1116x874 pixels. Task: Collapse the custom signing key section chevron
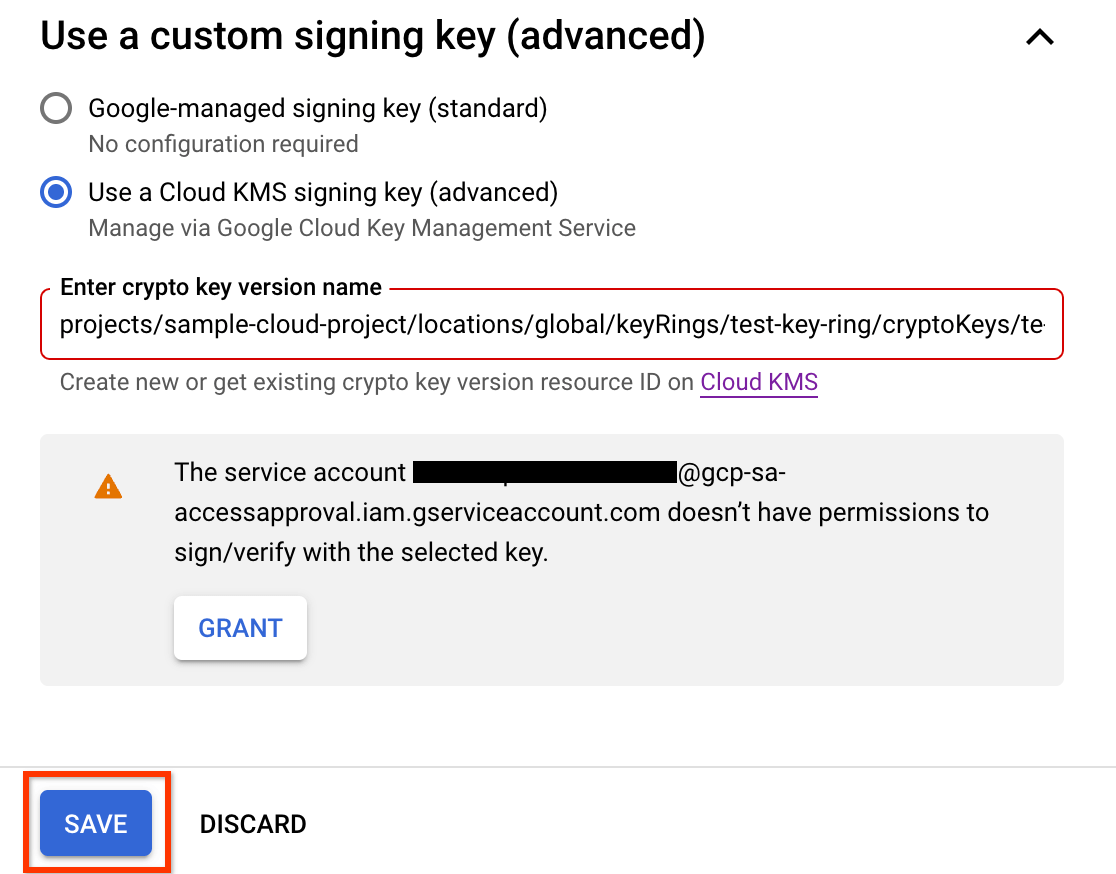tap(1040, 38)
